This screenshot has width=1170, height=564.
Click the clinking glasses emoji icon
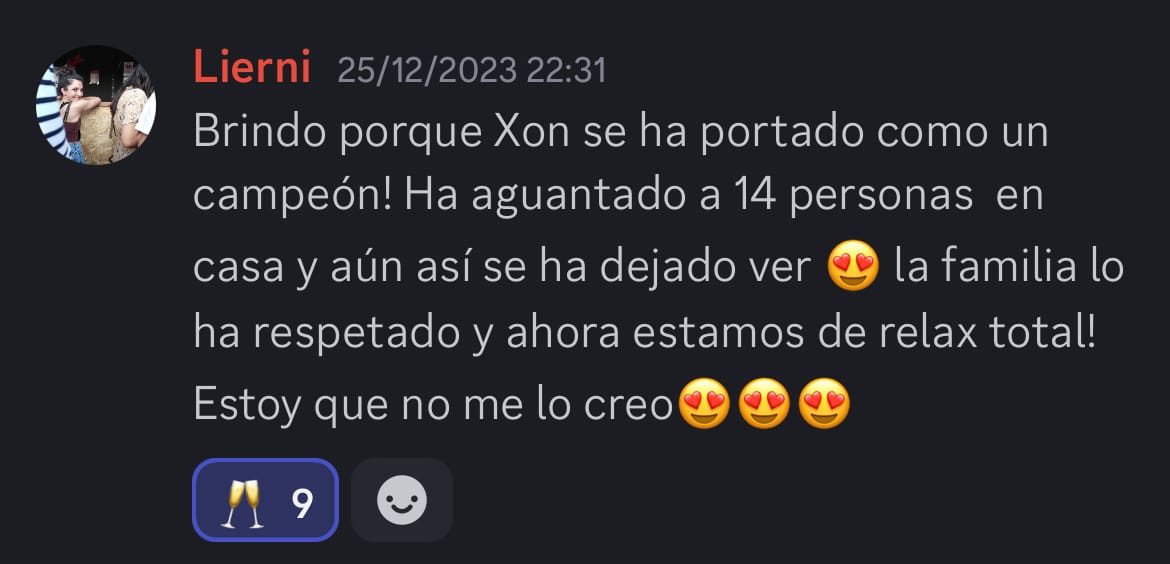pos(243,501)
